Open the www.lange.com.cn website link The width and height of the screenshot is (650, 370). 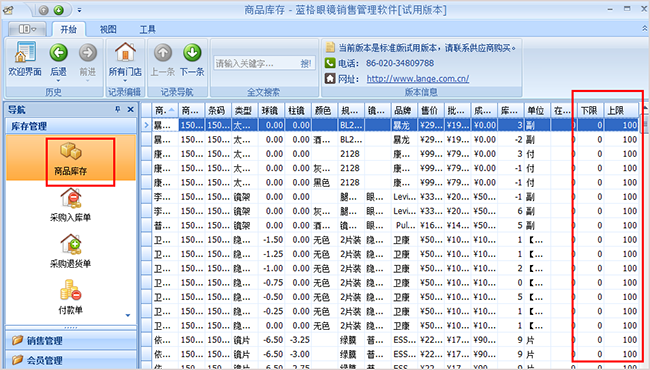click(418, 79)
